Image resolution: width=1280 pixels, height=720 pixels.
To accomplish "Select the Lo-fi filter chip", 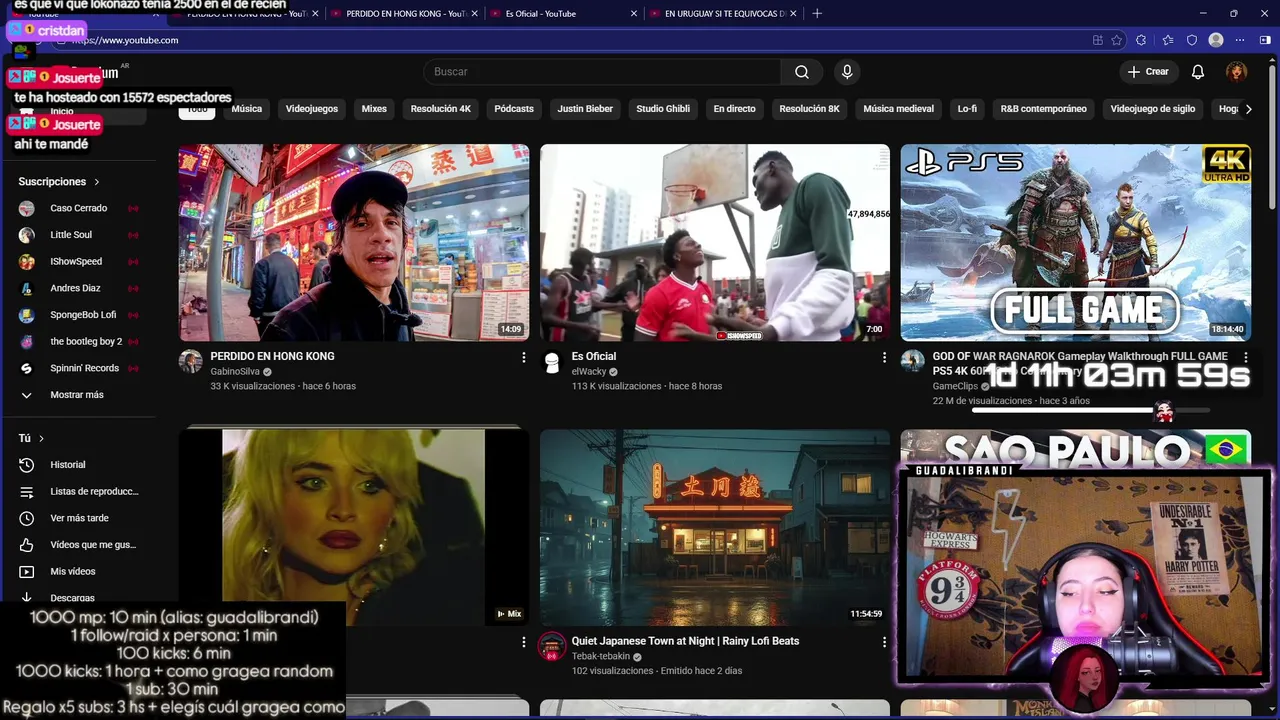I will [x=967, y=109].
